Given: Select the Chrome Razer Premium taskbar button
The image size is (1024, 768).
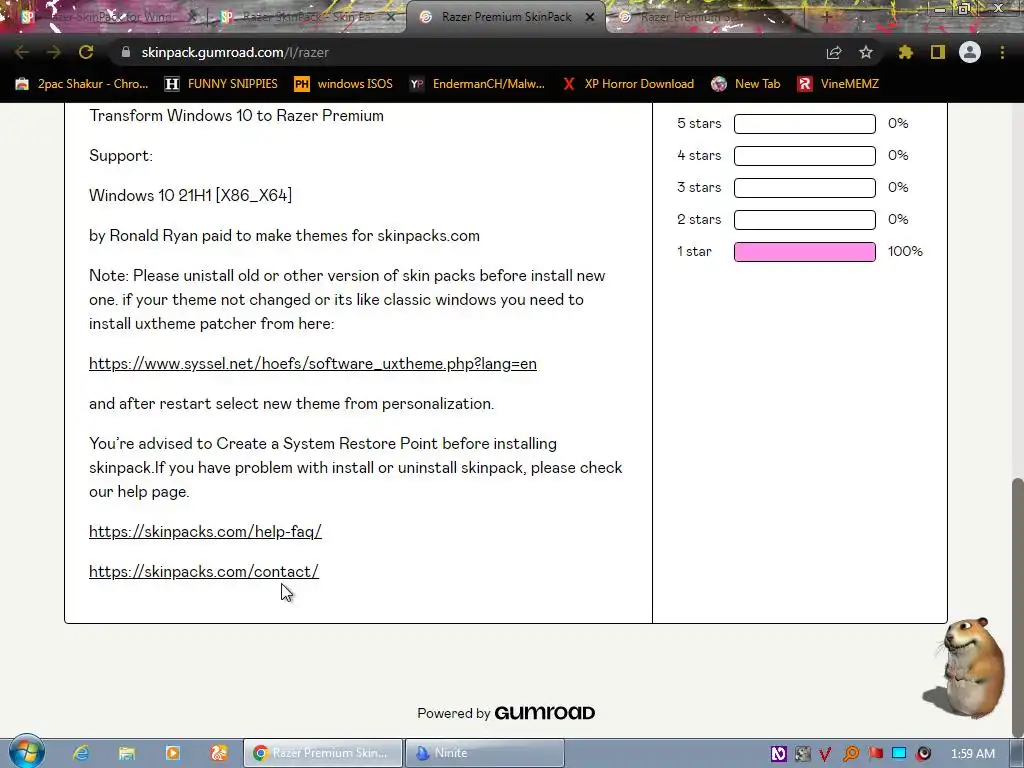Looking at the screenshot, I should coord(323,753).
